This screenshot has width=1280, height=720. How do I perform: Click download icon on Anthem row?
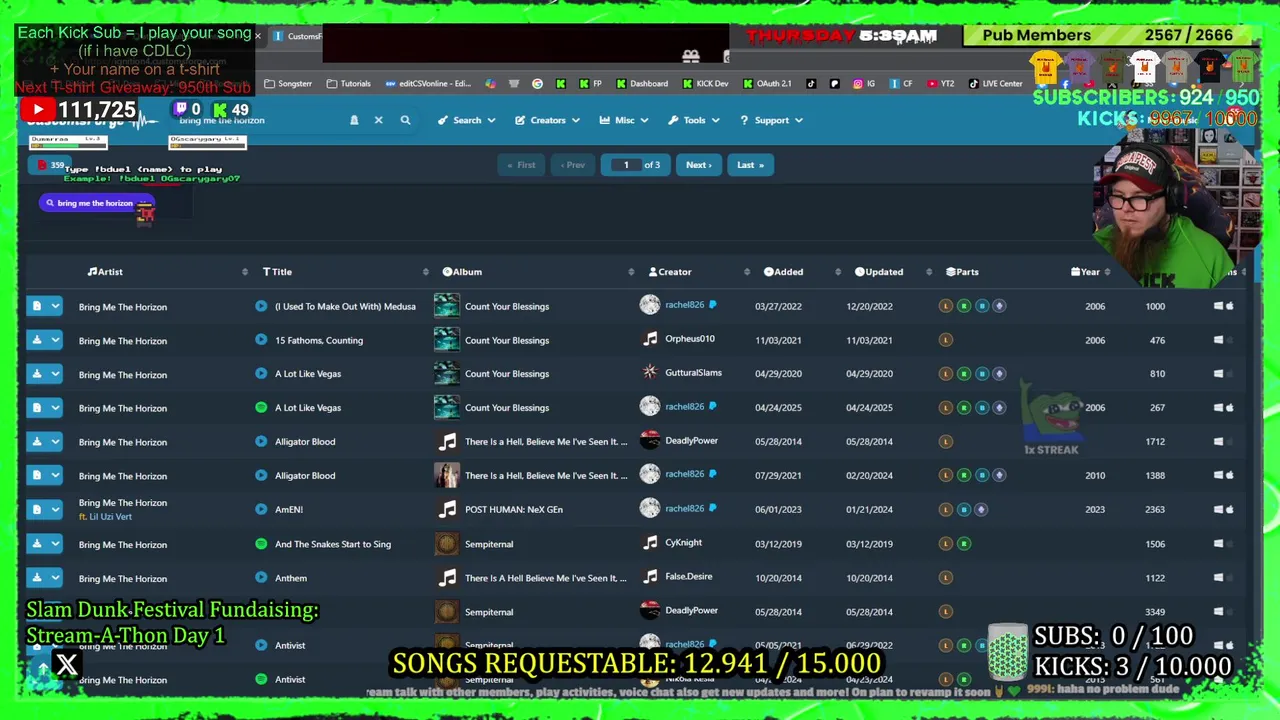37,578
